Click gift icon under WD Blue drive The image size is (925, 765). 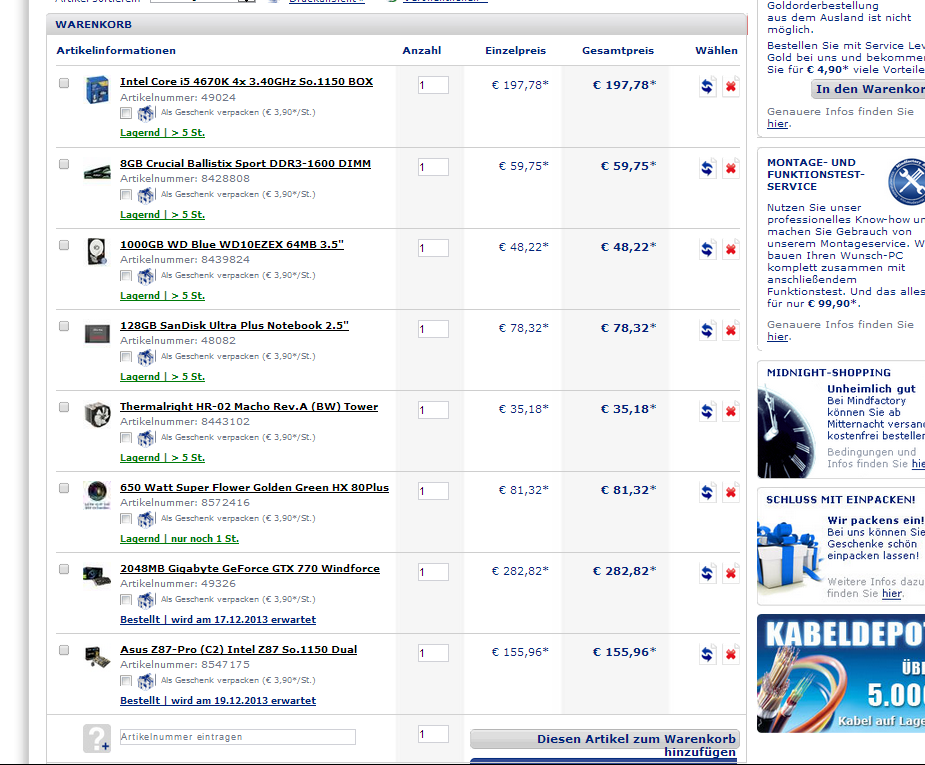pos(146,275)
